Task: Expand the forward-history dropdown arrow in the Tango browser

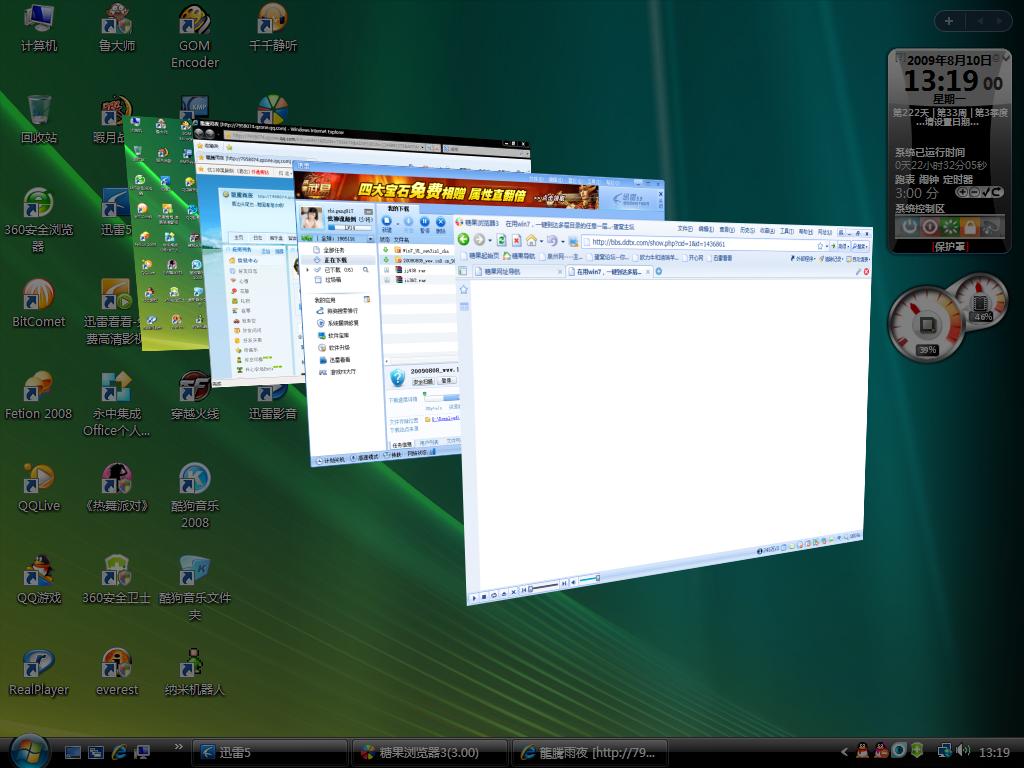Action: tap(490, 241)
